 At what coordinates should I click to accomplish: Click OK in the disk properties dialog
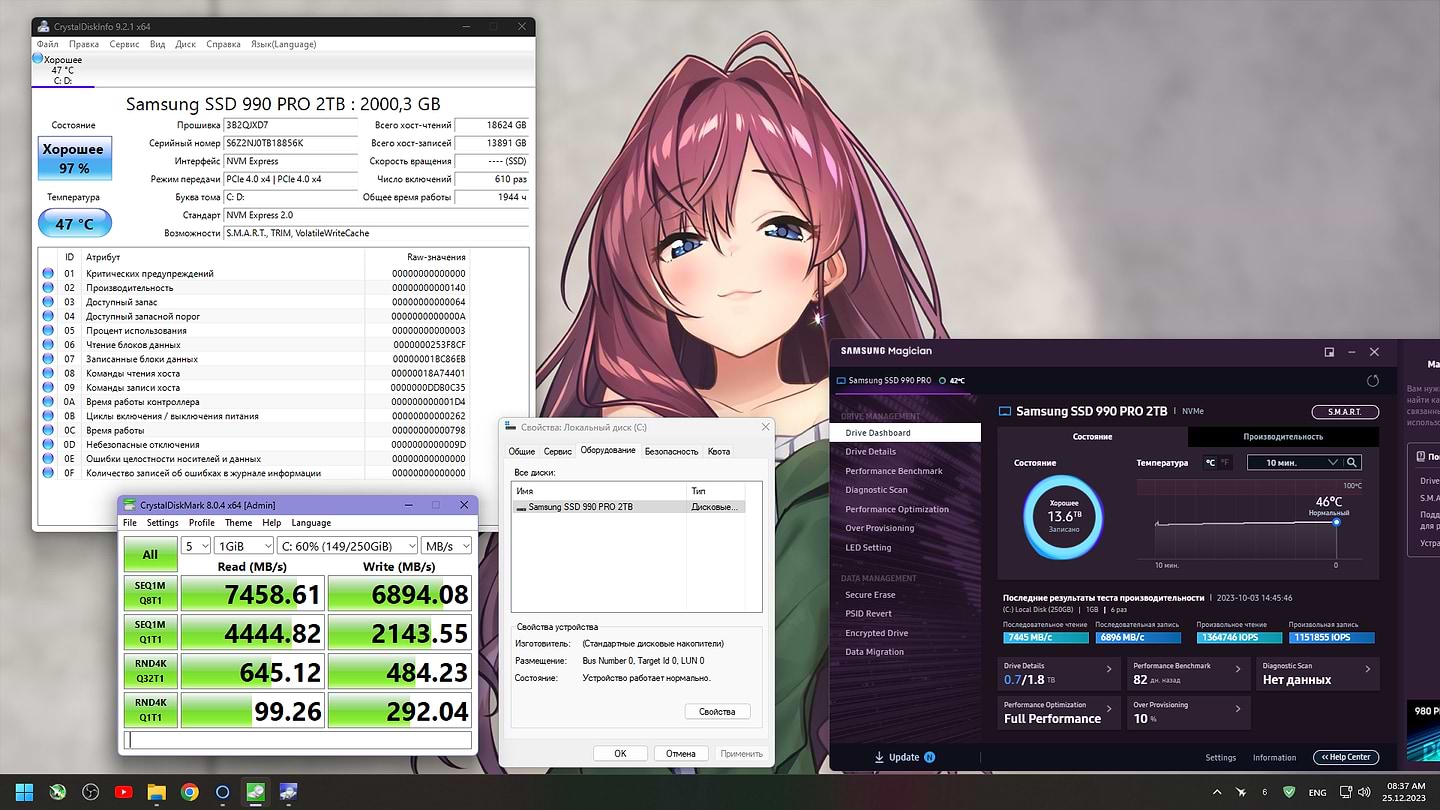(620, 753)
